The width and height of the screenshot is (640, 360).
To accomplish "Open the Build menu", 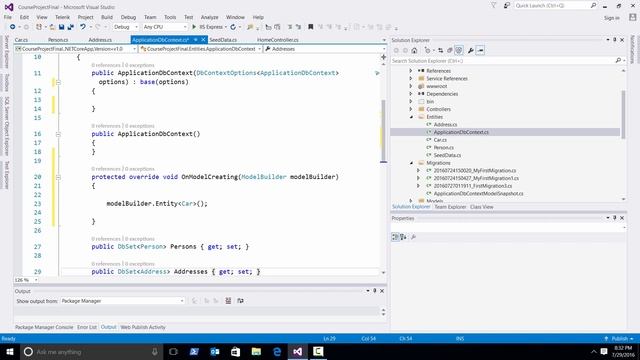I will (107, 17).
